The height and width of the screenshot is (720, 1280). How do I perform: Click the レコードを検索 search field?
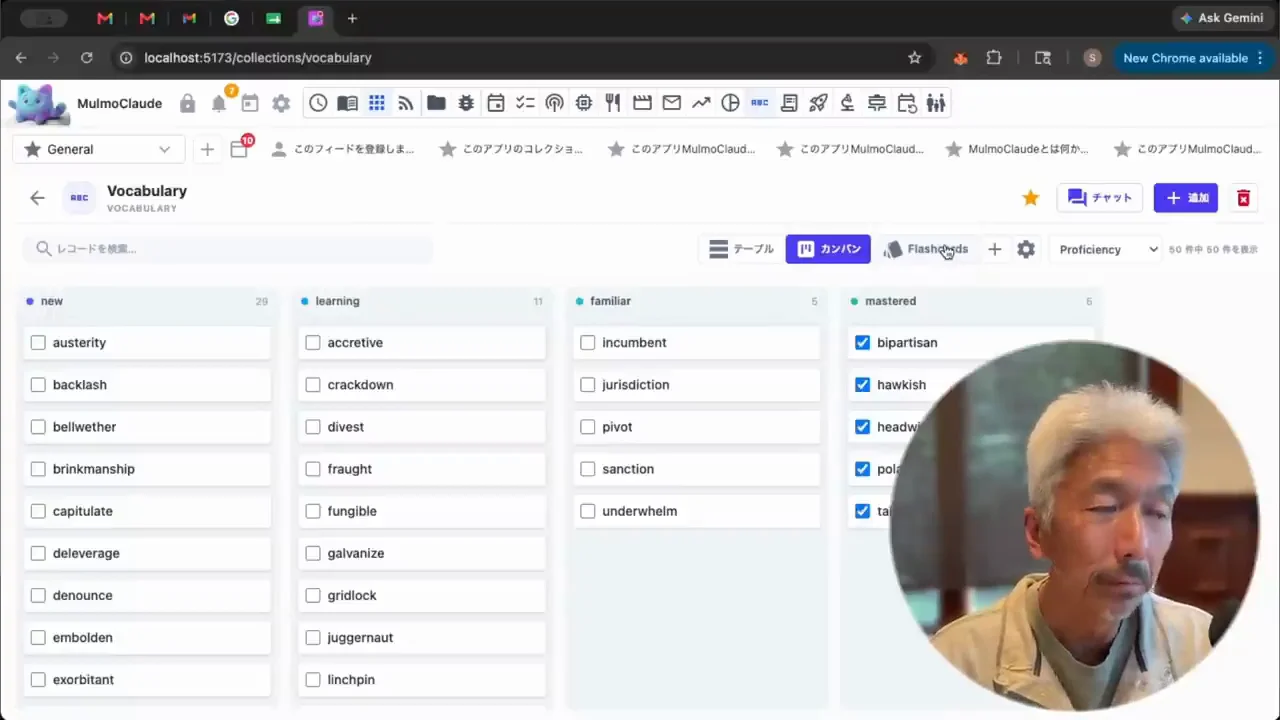(x=228, y=249)
